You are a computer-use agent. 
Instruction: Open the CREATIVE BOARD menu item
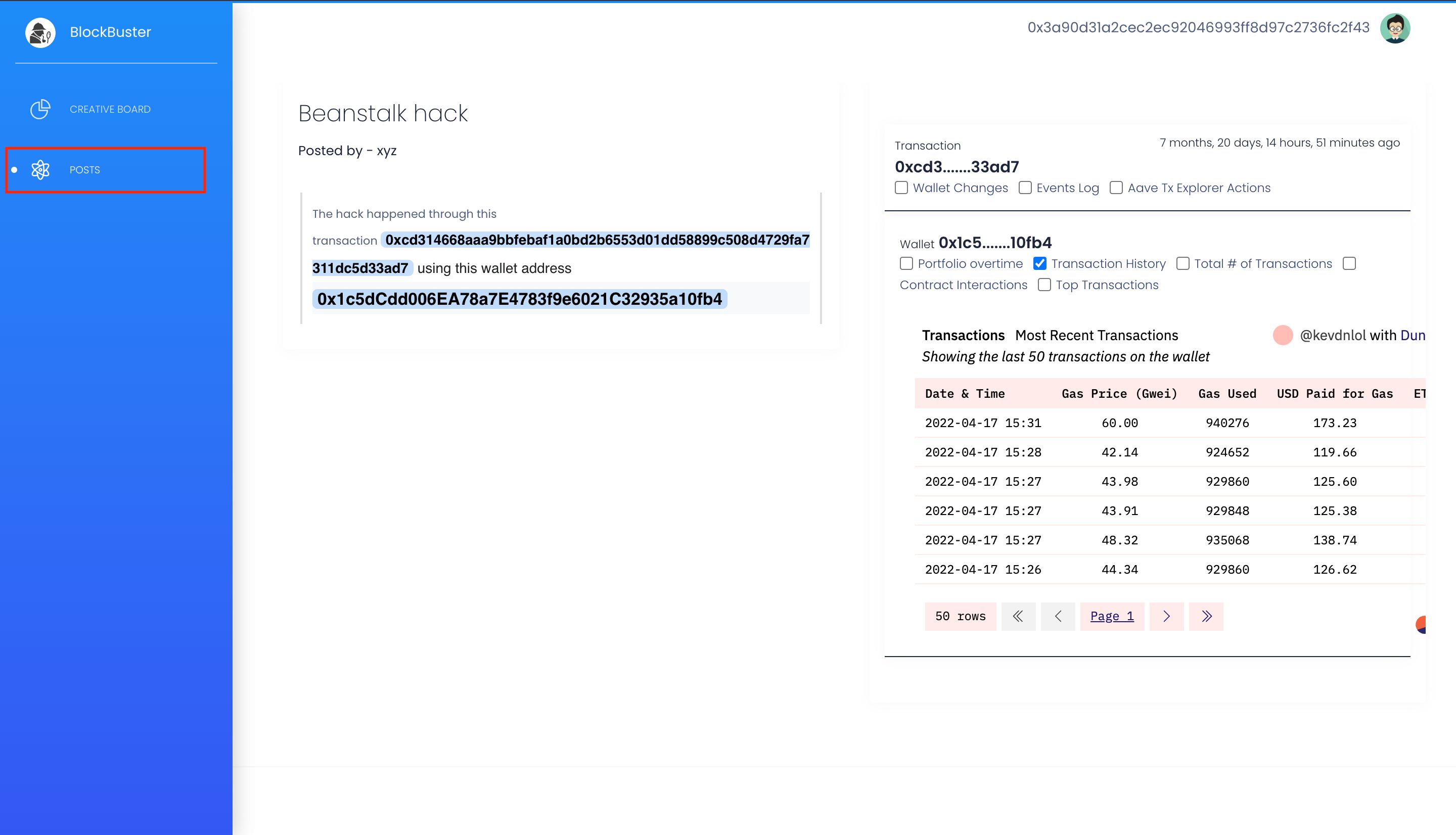[110, 109]
